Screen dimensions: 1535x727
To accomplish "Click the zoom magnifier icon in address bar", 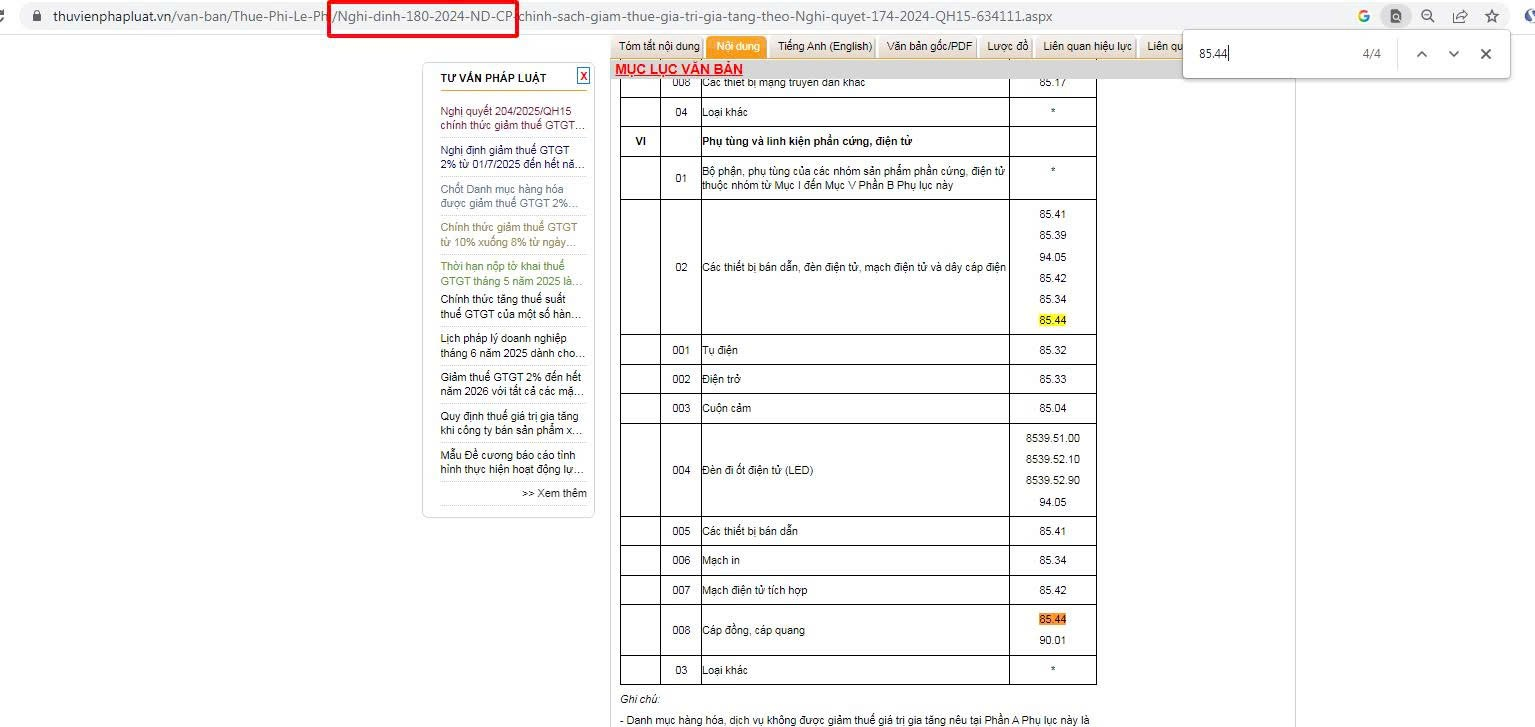I will (x=1428, y=16).
